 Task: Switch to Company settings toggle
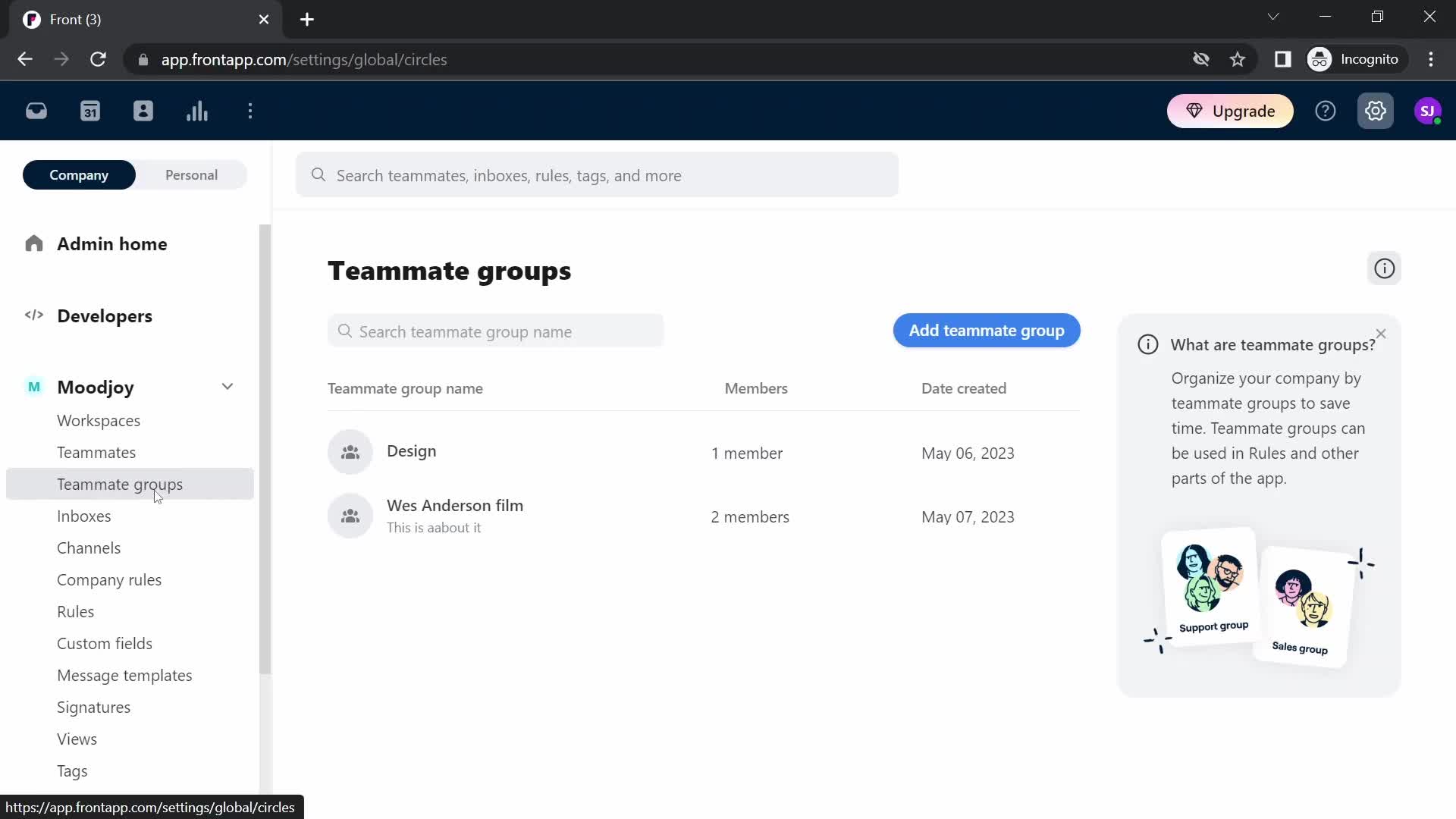(79, 175)
